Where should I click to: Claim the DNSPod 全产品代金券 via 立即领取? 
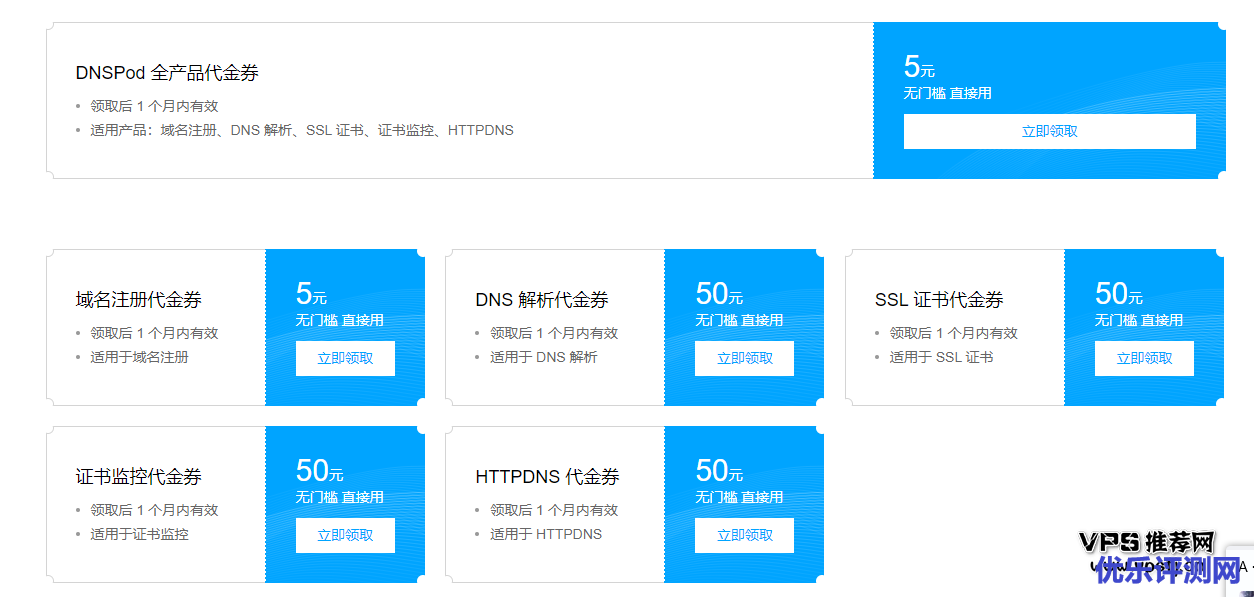[x=1049, y=131]
